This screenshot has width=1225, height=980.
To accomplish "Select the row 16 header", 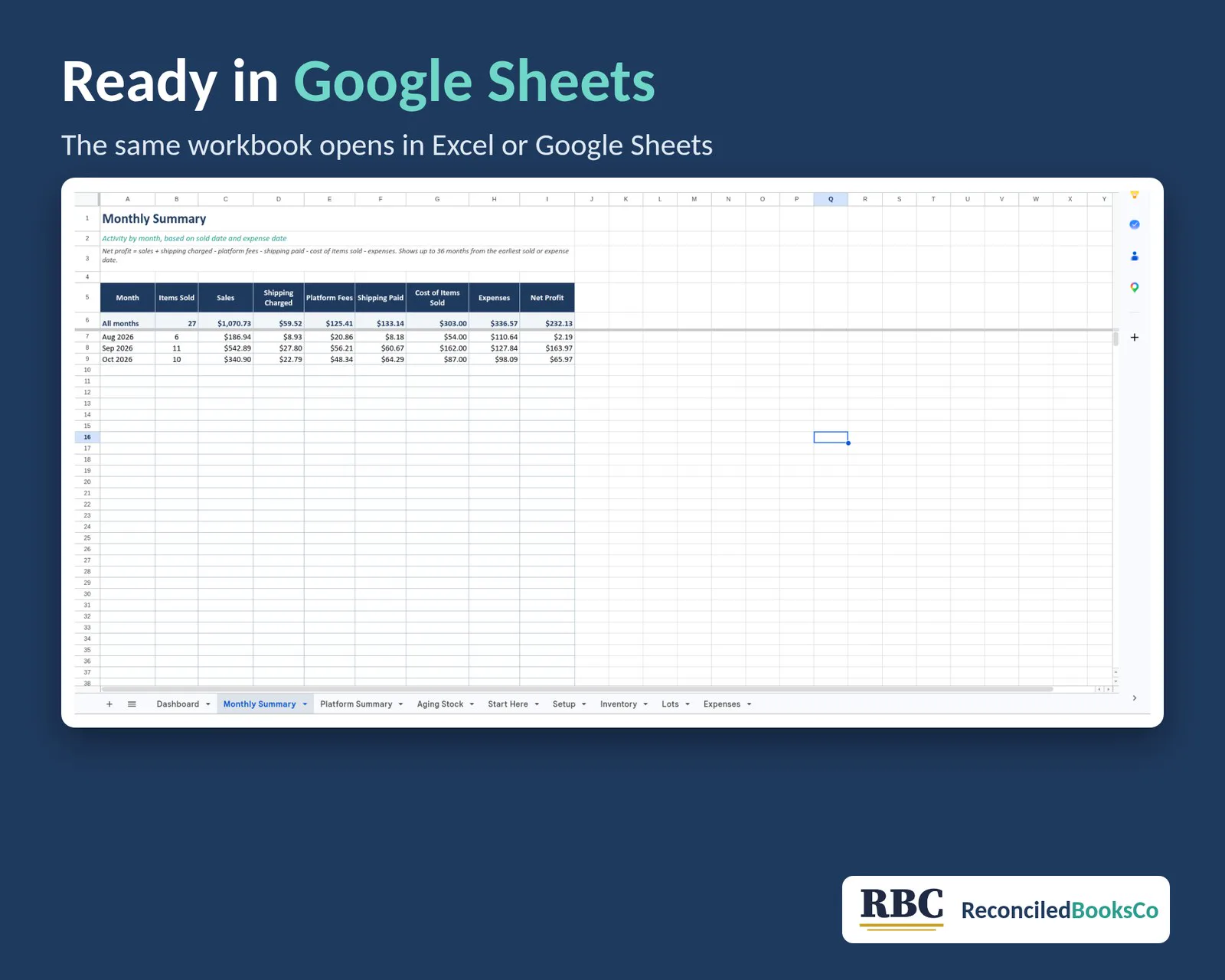I will [87, 437].
